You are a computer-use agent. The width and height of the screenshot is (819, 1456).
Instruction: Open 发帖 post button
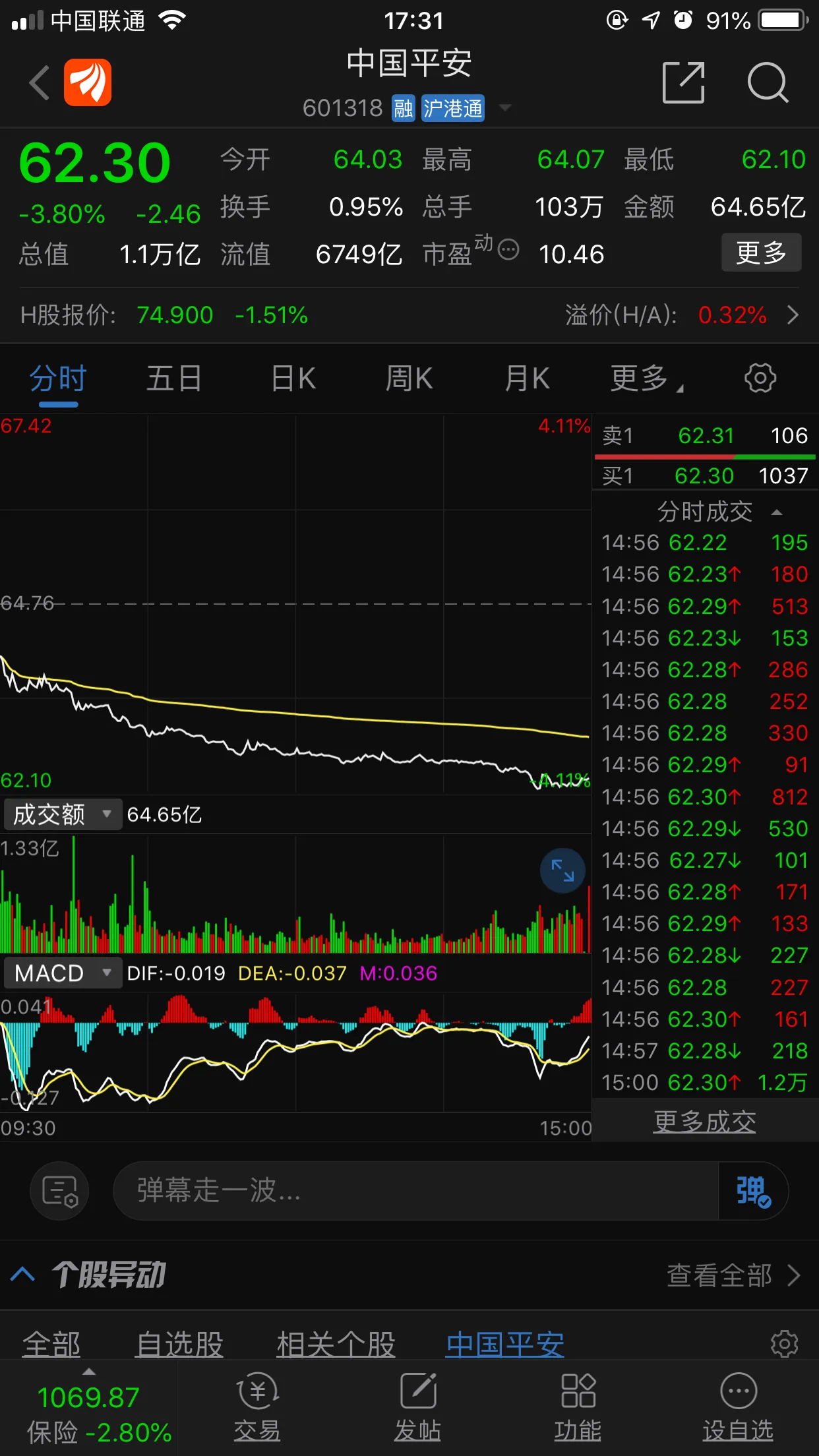click(417, 1408)
